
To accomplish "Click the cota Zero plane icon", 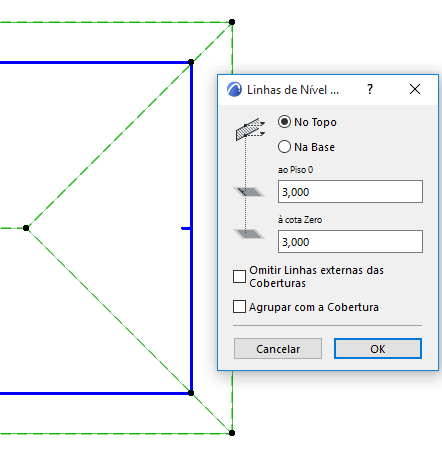I will click(x=249, y=234).
